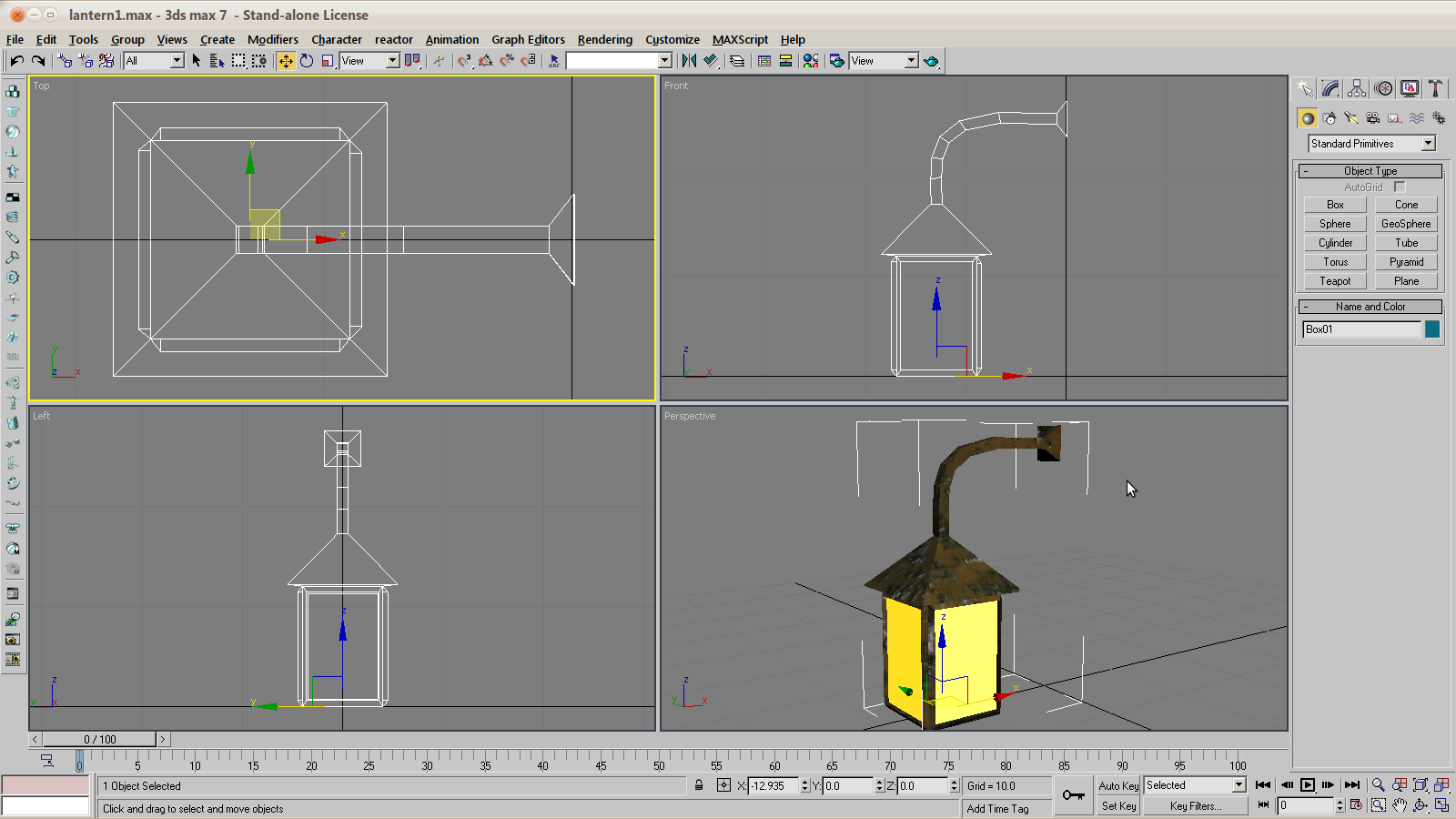
Task: Click the teal object color swatch
Action: (x=1432, y=329)
